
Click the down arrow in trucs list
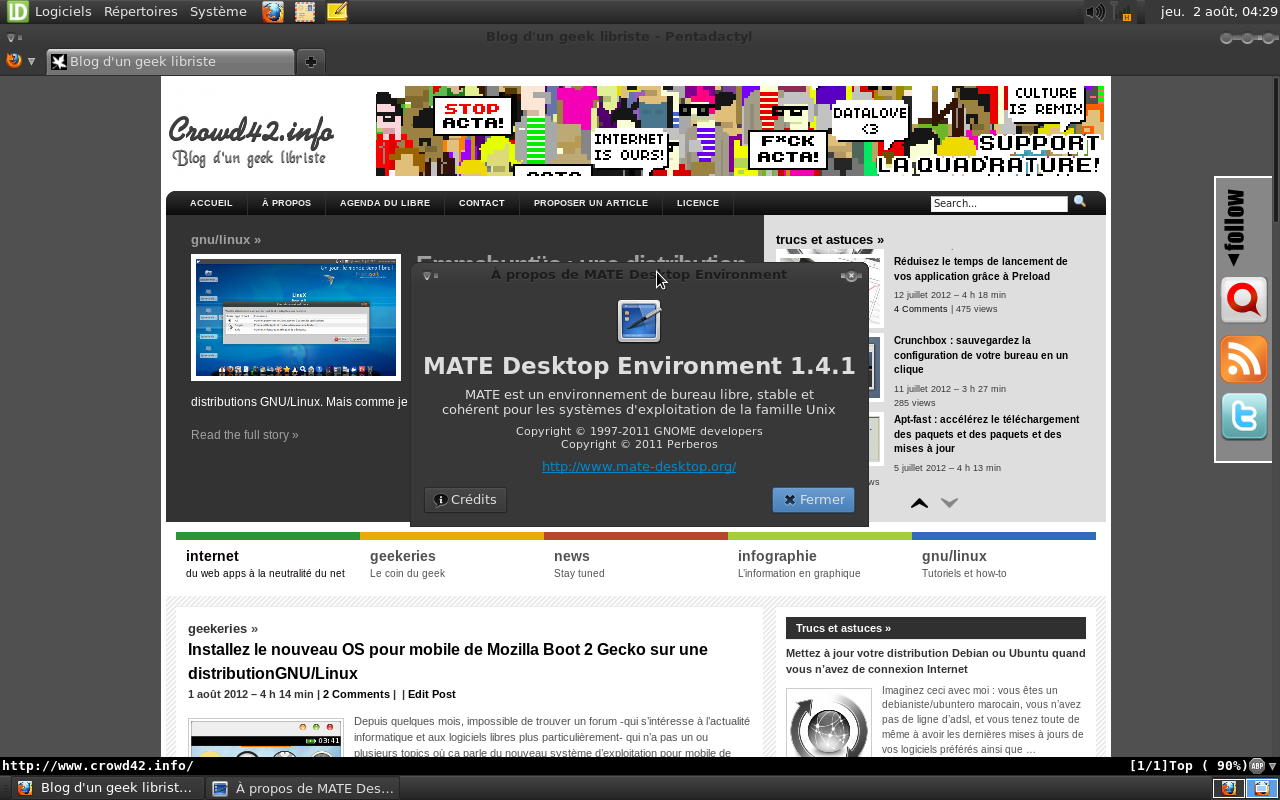pos(949,503)
